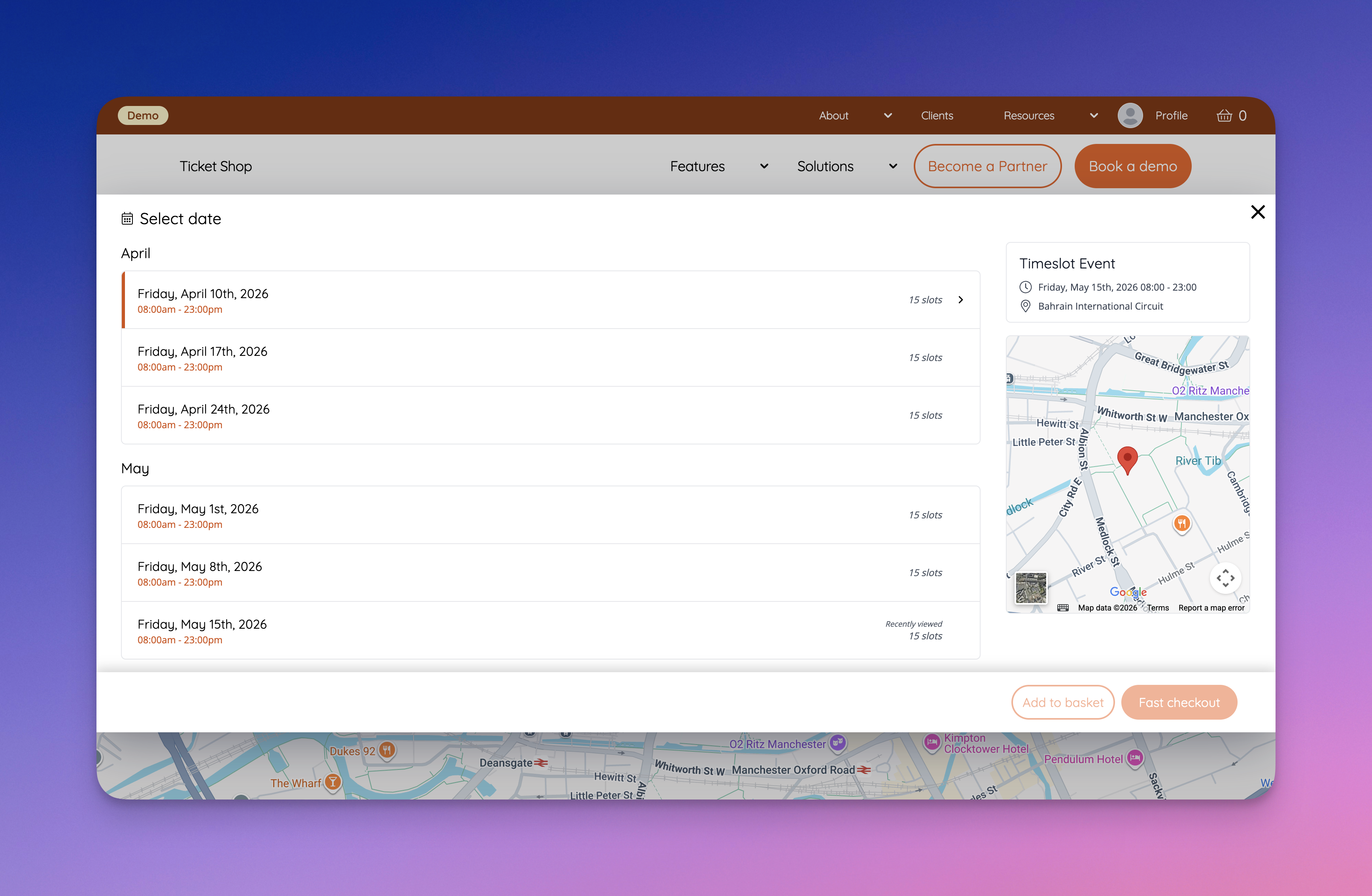Click the red map location pin
The width and height of the screenshot is (1372, 896).
click(x=1127, y=459)
